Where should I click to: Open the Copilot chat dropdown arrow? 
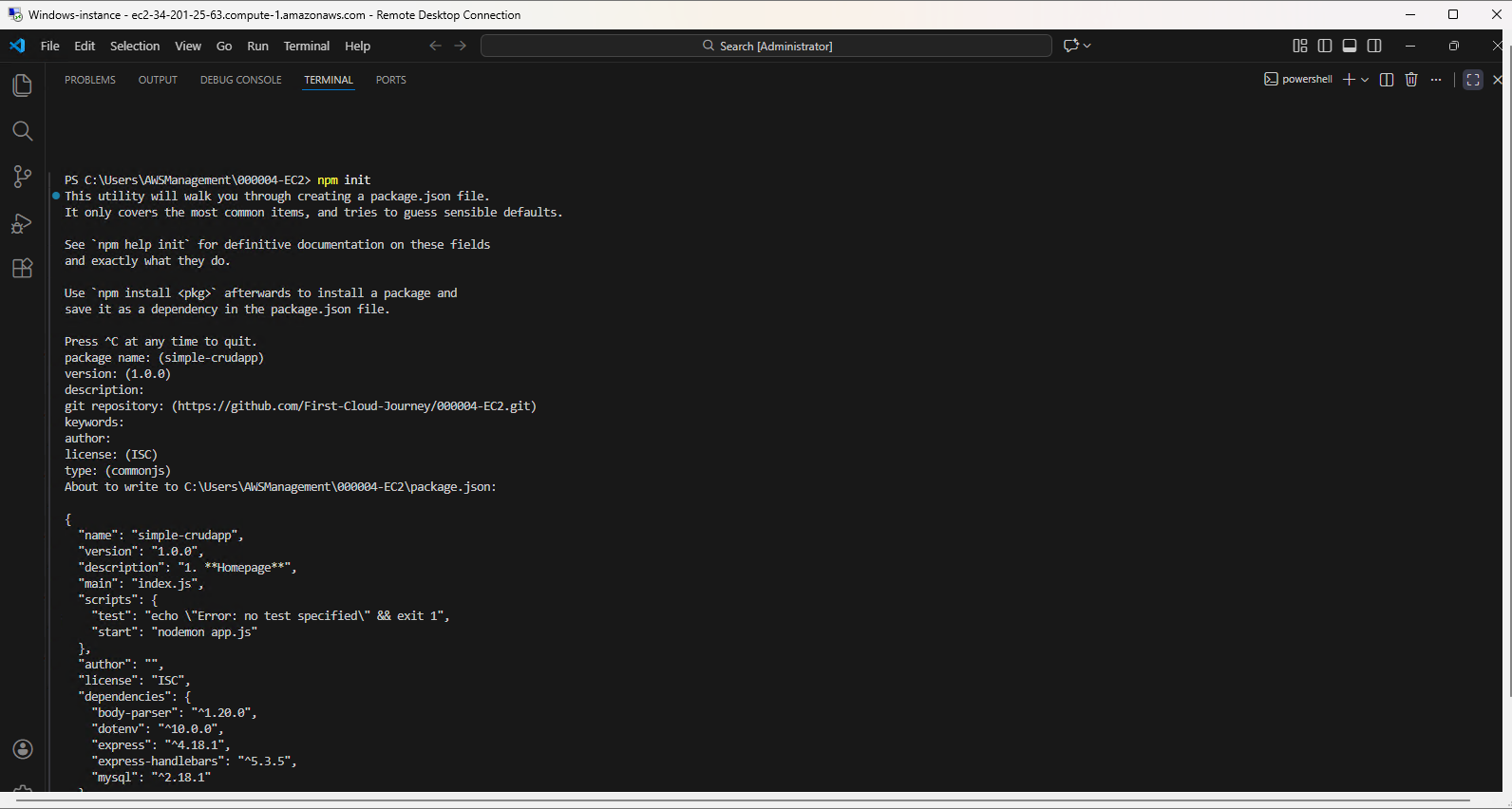coord(1087,46)
